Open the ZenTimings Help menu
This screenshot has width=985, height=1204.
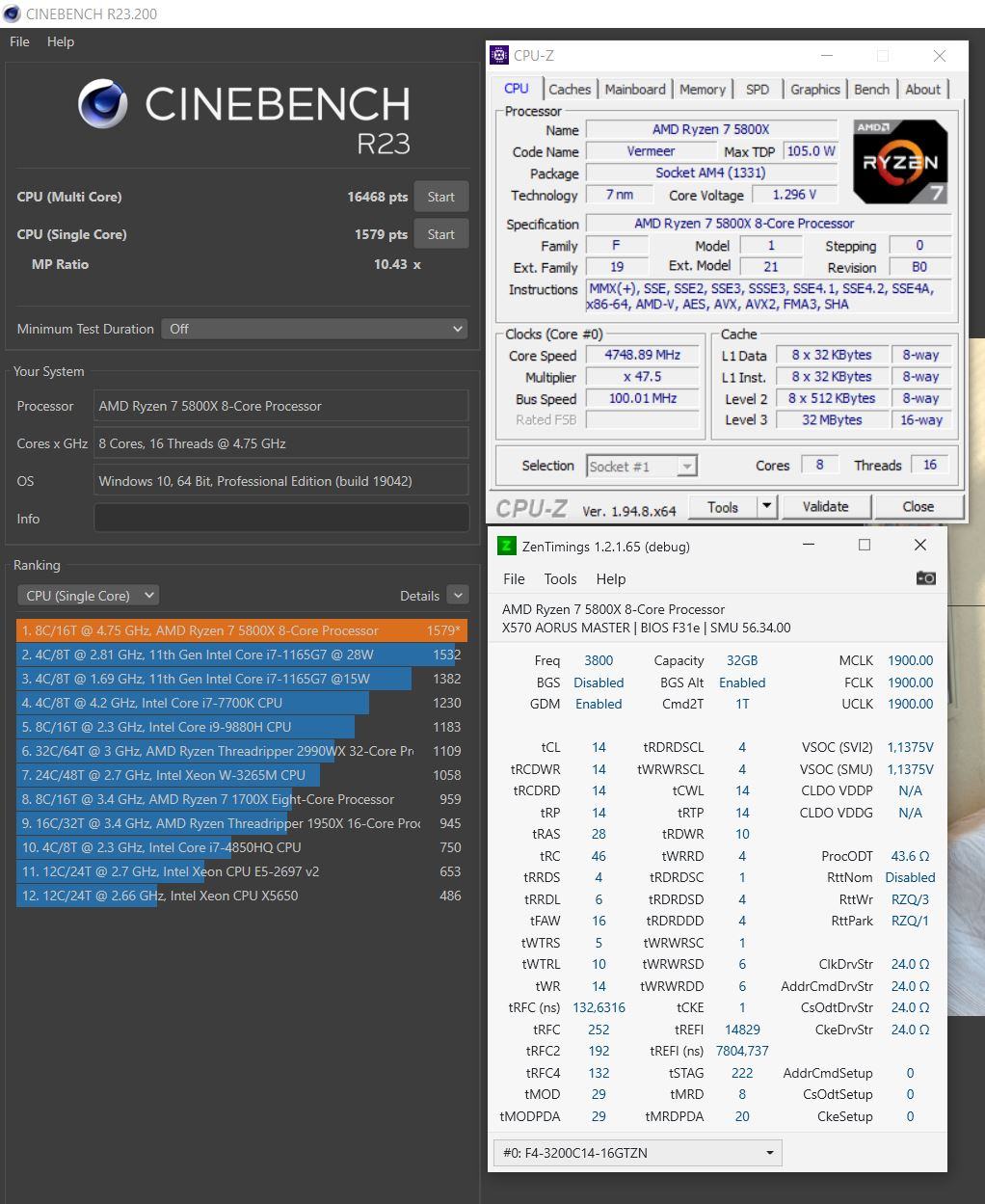(x=611, y=579)
